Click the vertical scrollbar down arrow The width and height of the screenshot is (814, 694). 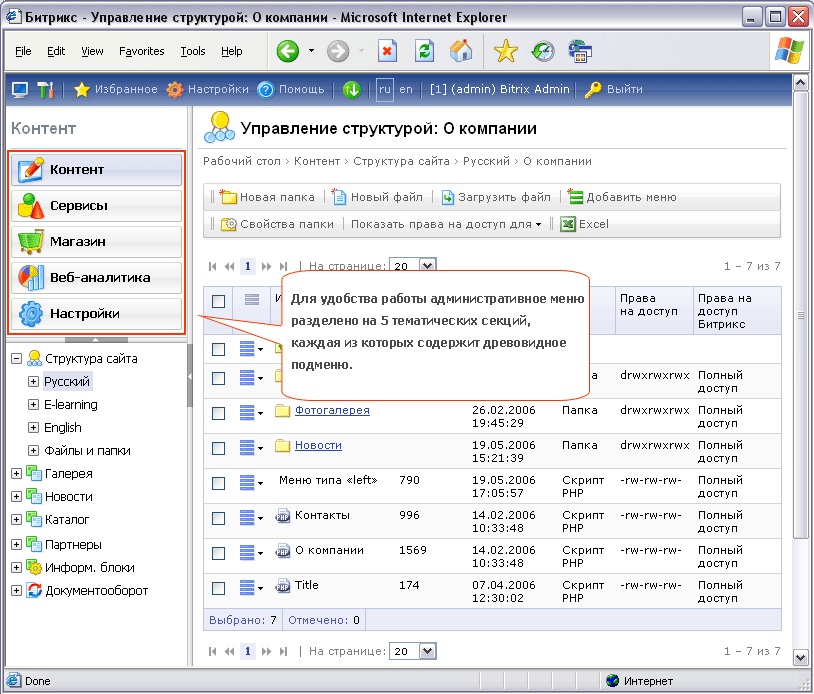pos(800,658)
